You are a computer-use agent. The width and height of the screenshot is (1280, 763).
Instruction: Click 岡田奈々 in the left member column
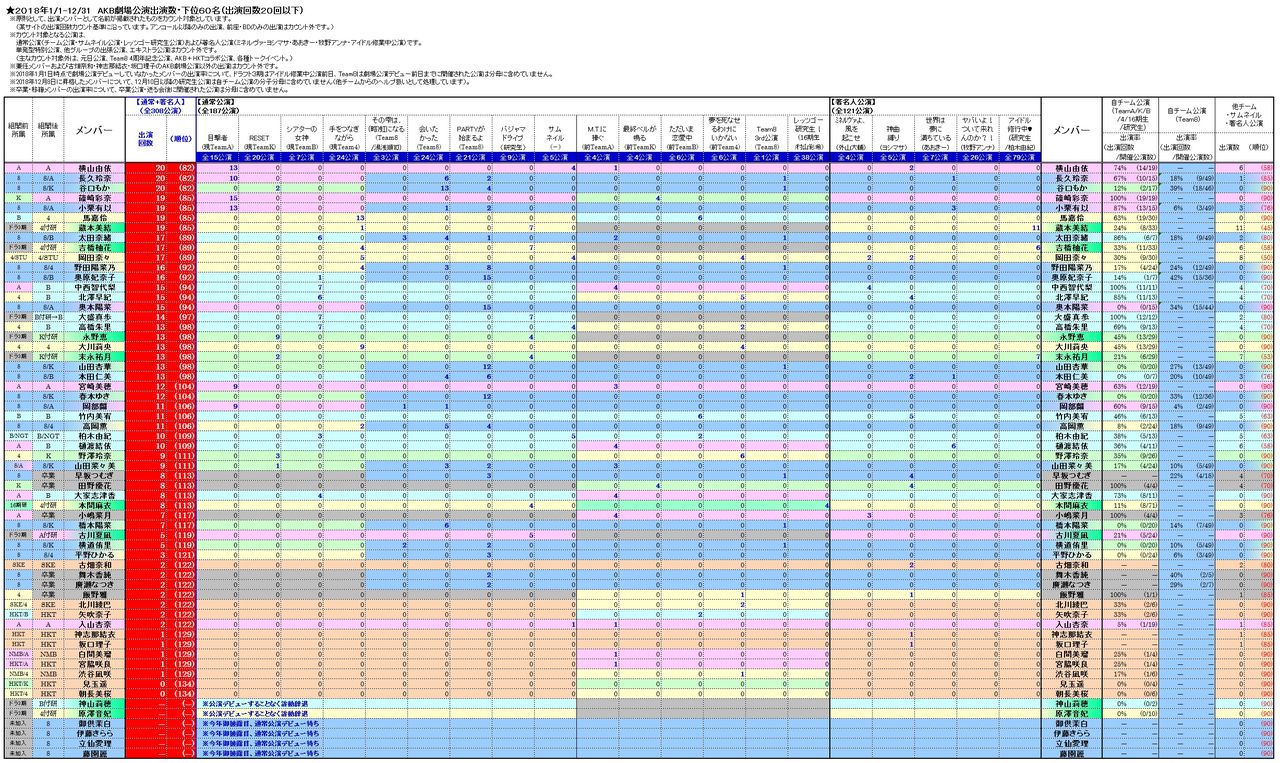click(x=94, y=257)
